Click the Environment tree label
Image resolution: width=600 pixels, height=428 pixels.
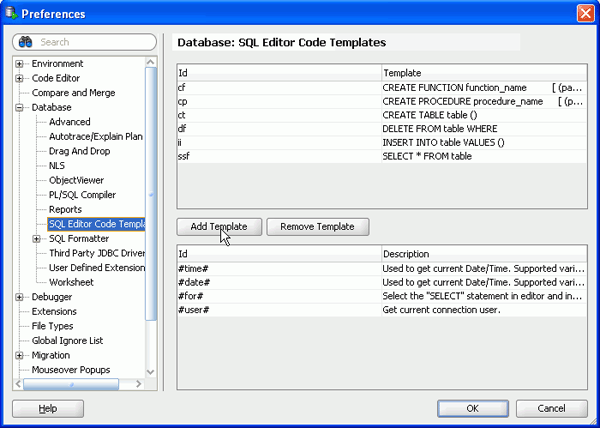click(57, 63)
